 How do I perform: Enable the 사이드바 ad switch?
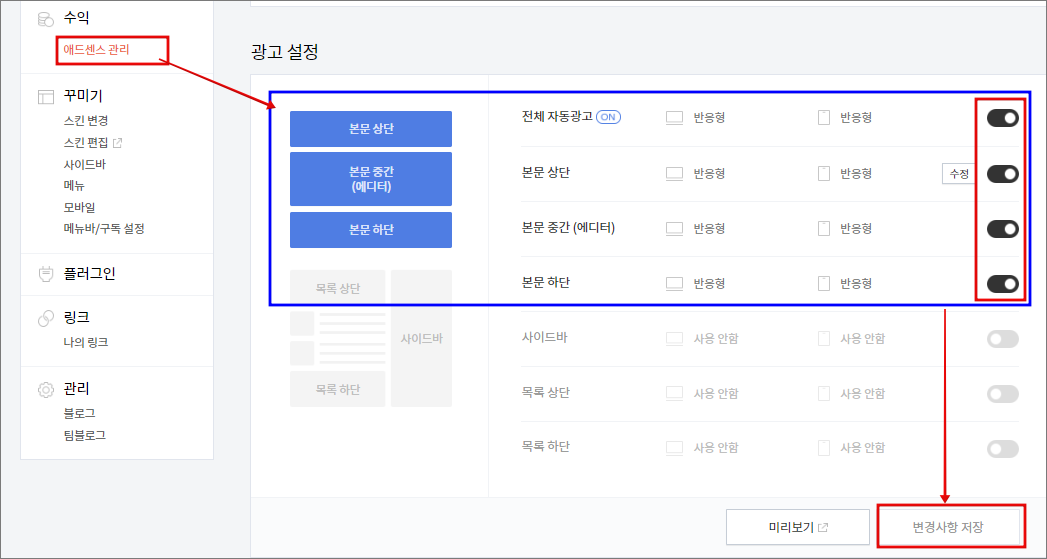pyautogui.click(x=1003, y=339)
